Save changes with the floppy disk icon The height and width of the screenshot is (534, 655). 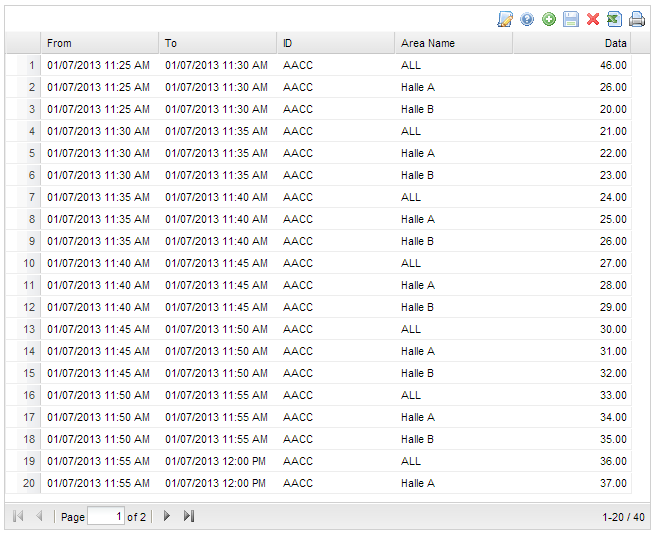click(x=571, y=19)
